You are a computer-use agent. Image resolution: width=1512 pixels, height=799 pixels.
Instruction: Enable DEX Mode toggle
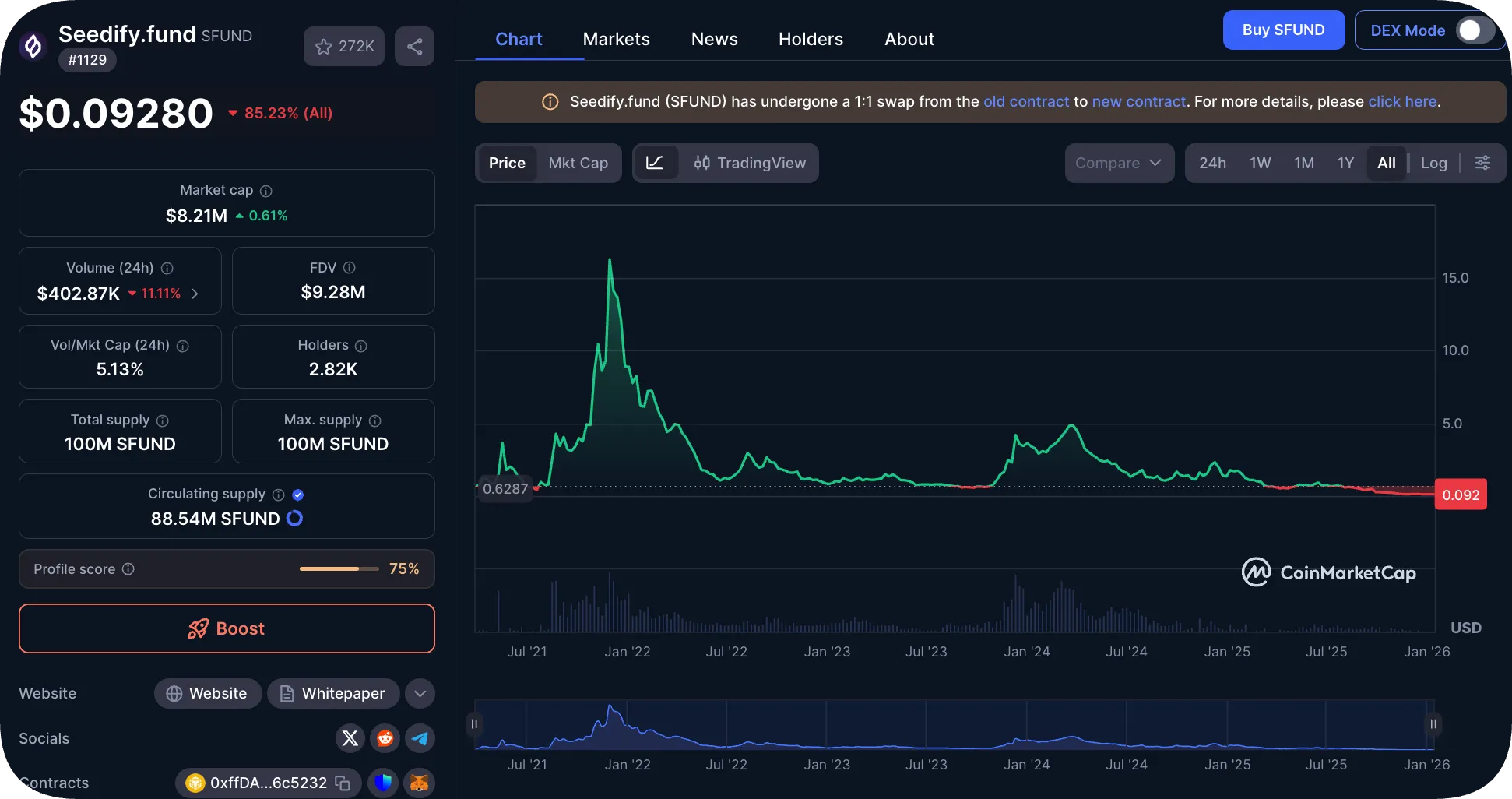pos(1470,30)
